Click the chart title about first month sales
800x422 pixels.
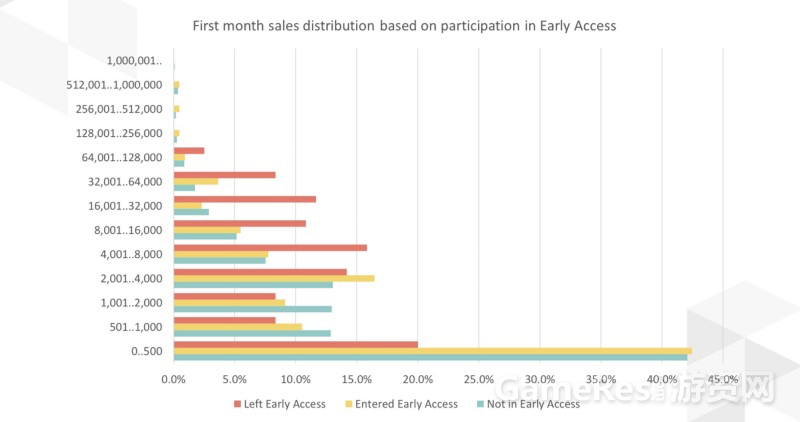(404, 26)
